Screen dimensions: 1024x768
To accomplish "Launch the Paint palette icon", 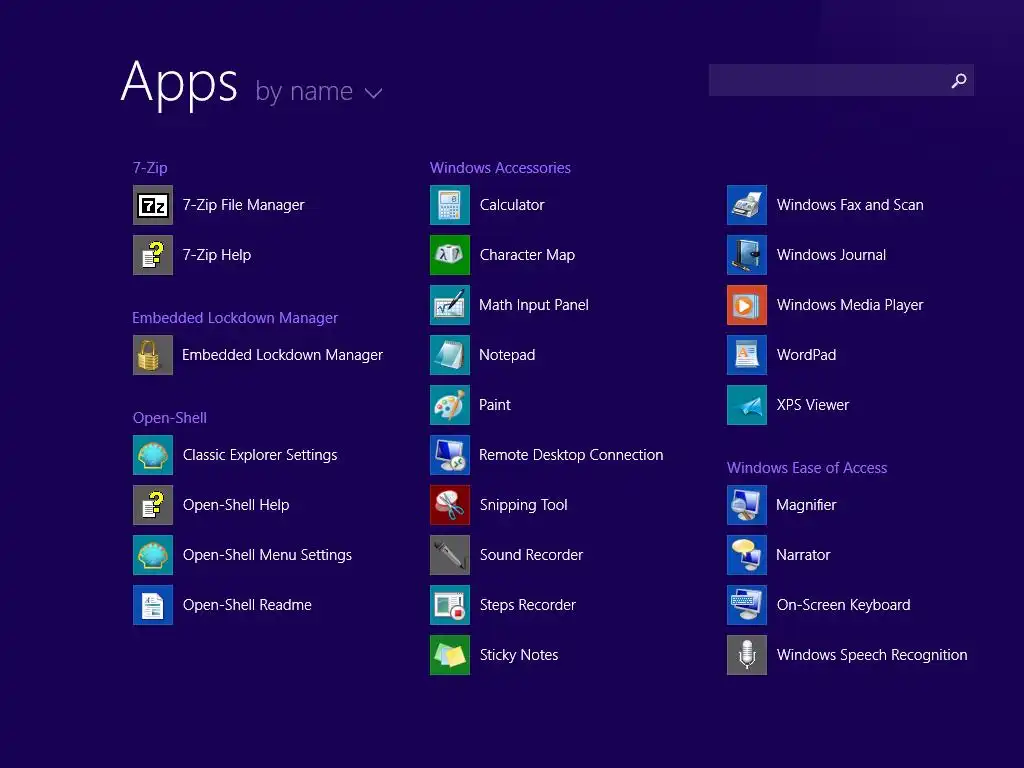I will pyautogui.click(x=450, y=405).
